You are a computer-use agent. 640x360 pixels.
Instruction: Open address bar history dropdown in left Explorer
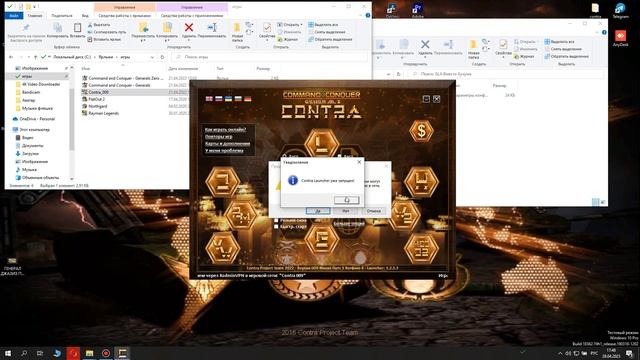pyautogui.click(x=152, y=57)
